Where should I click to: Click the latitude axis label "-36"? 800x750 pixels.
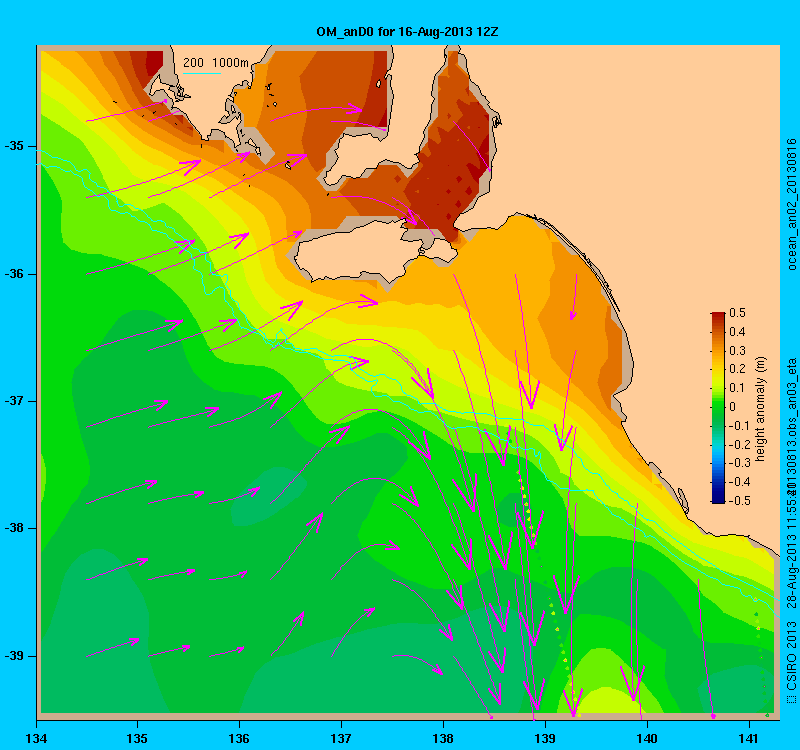[14, 274]
